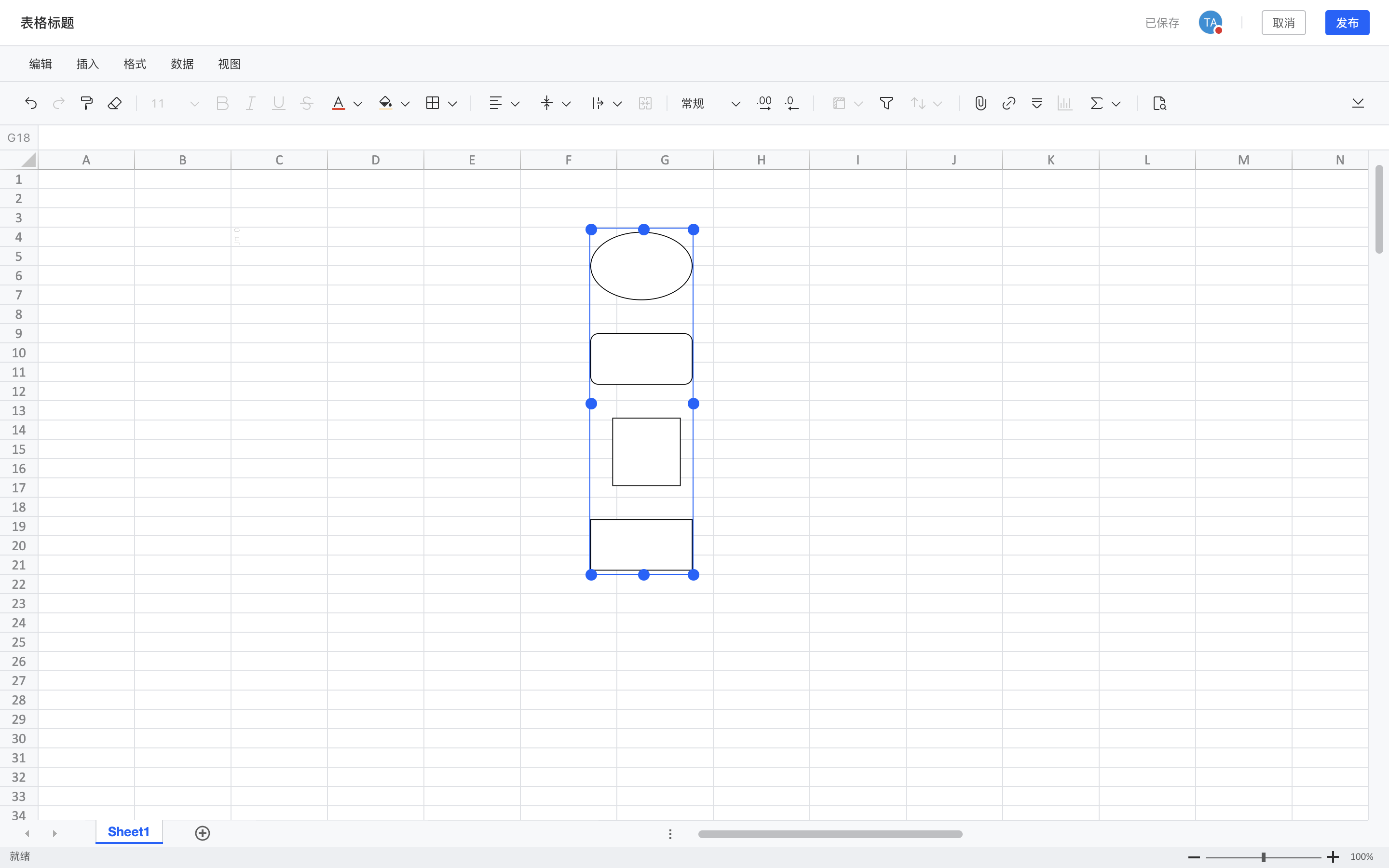
Task: Click the TA user avatar
Action: [x=1211, y=23]
